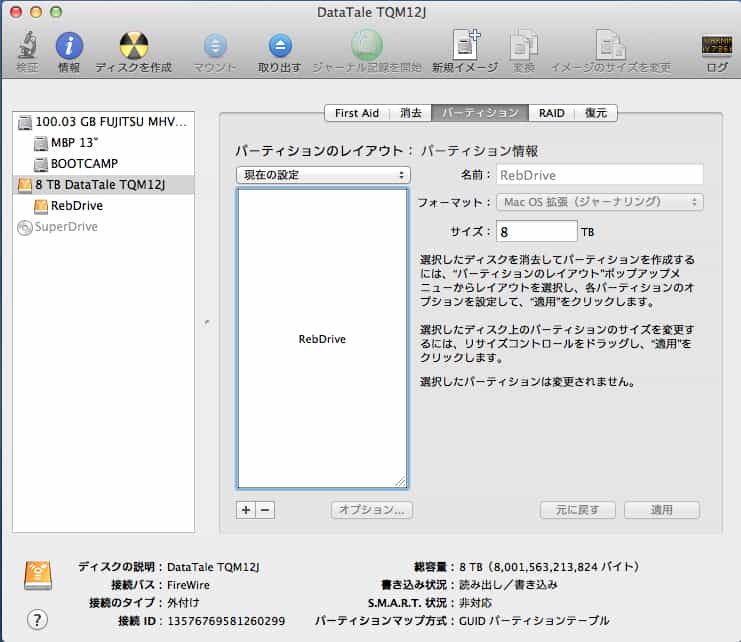Click the partition resize handle corner

400,481
